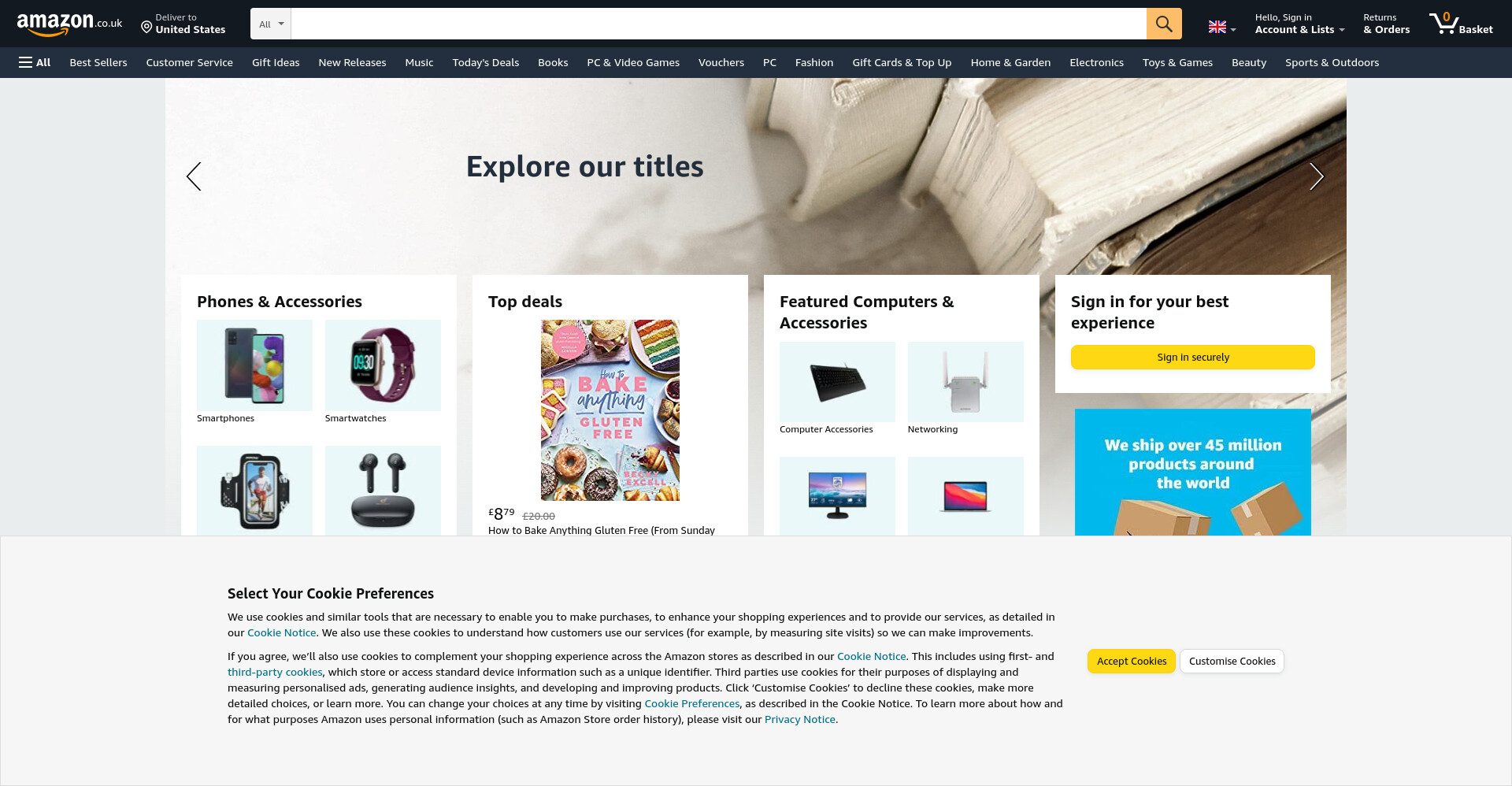Screen dimensions: 1512x786
Task: Open the Smartwatches product thumbnail
Action: point(383,365)
